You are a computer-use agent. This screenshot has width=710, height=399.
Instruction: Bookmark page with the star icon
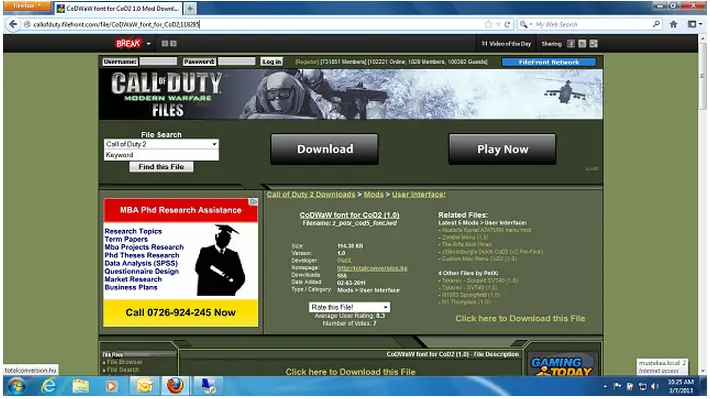[488, 24]
